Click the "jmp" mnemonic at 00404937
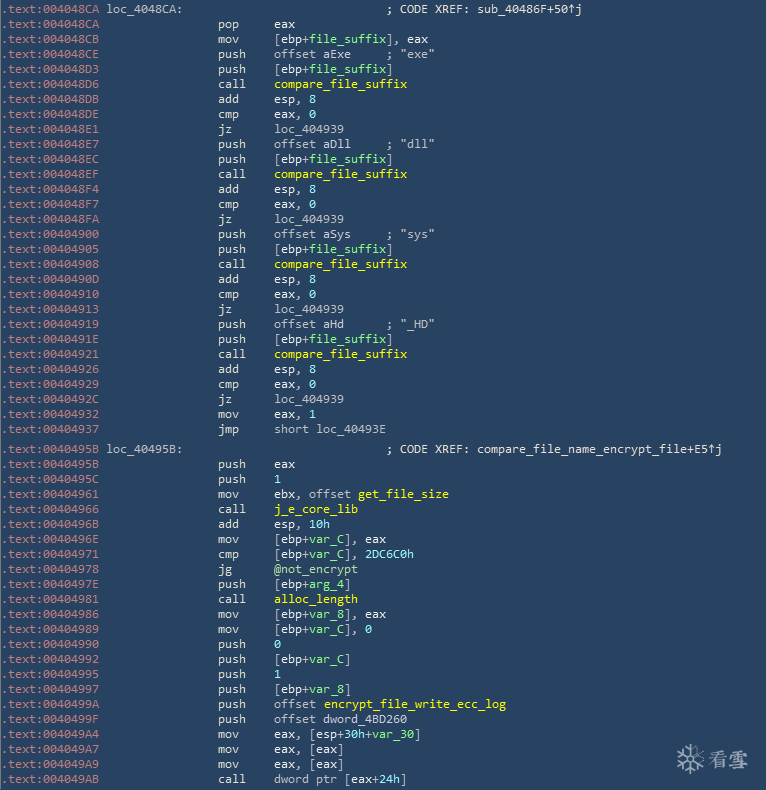Image resolution: width=766 pixels, height=790 pixels. [x=228, y=429]
